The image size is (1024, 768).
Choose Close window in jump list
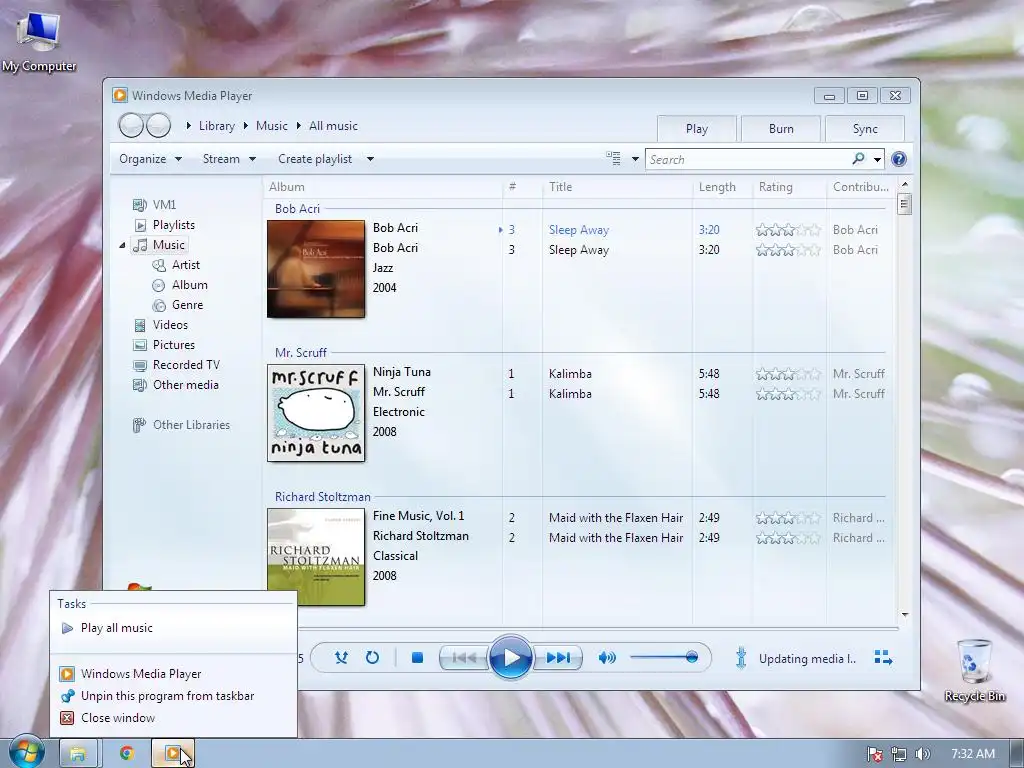pyautogui.click(x=118, y=718)
